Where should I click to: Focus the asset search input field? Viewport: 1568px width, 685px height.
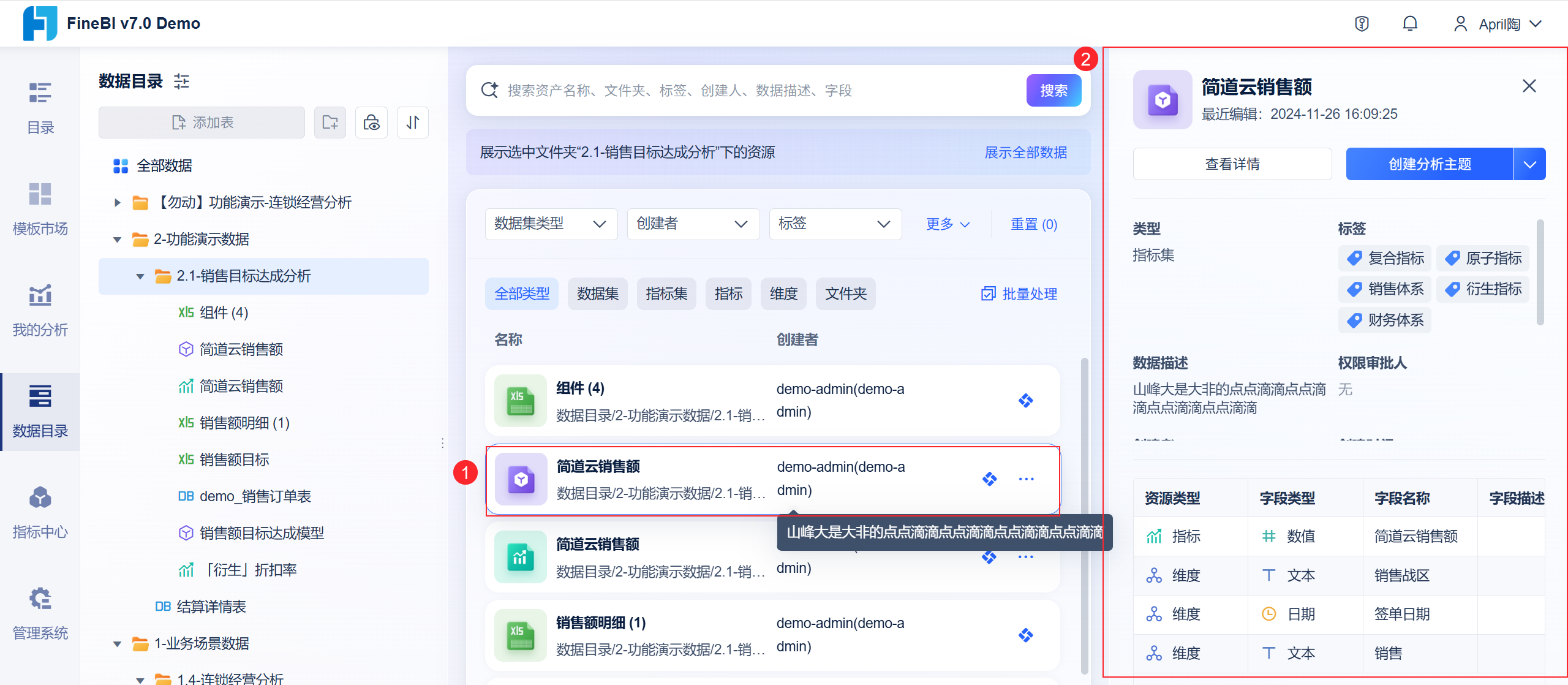759,91
